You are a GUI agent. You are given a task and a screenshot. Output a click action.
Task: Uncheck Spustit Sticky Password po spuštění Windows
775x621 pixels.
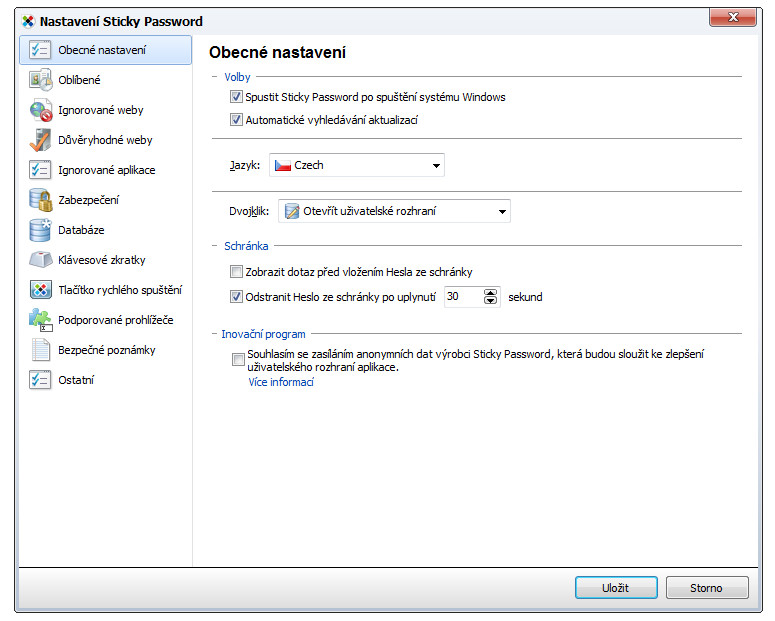236,97
